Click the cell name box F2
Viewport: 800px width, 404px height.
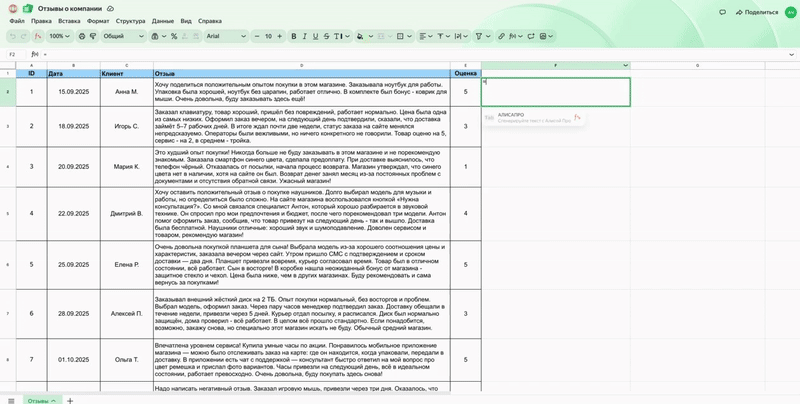tap(14, 55)
